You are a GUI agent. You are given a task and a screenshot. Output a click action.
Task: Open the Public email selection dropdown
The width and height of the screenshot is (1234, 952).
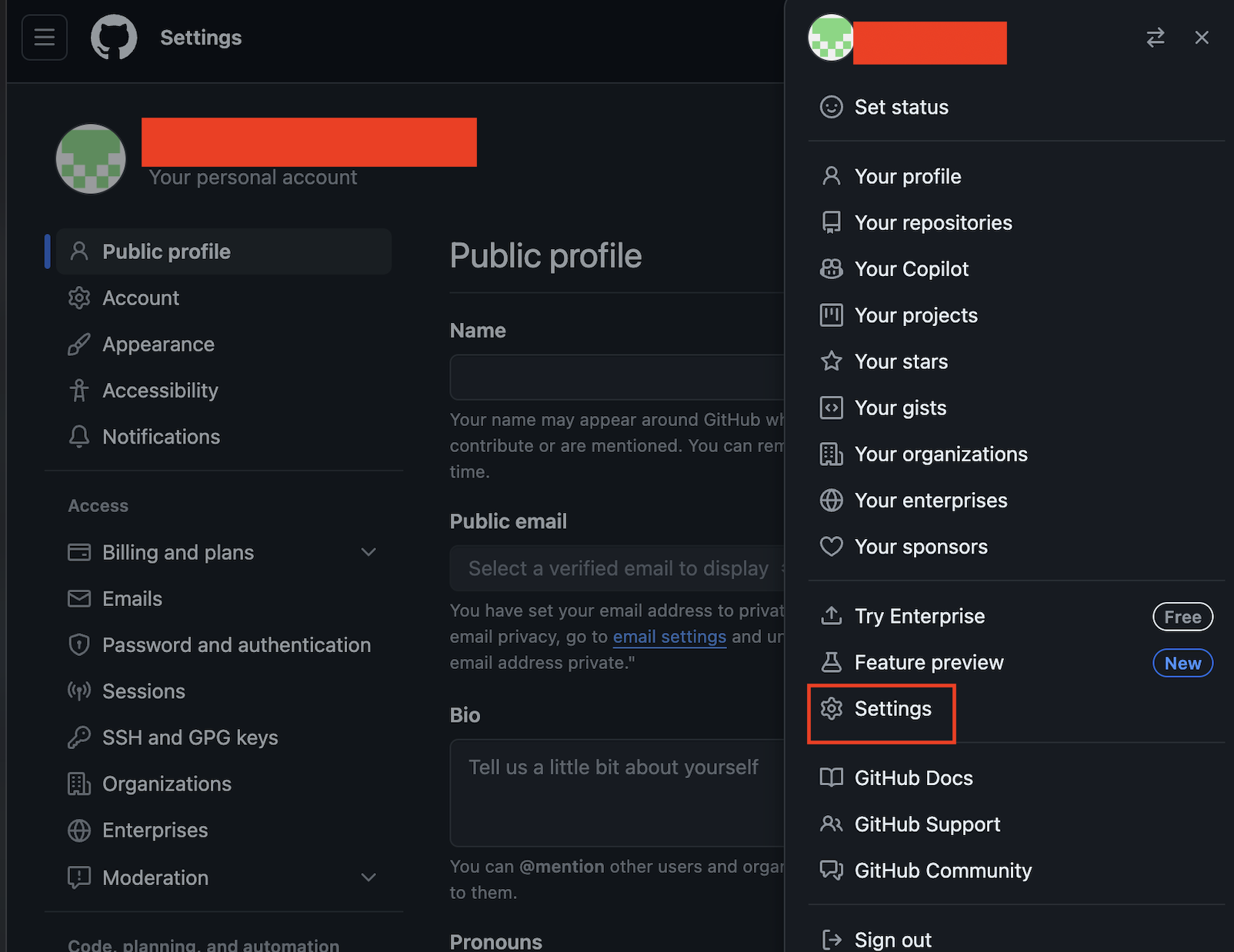619,568
